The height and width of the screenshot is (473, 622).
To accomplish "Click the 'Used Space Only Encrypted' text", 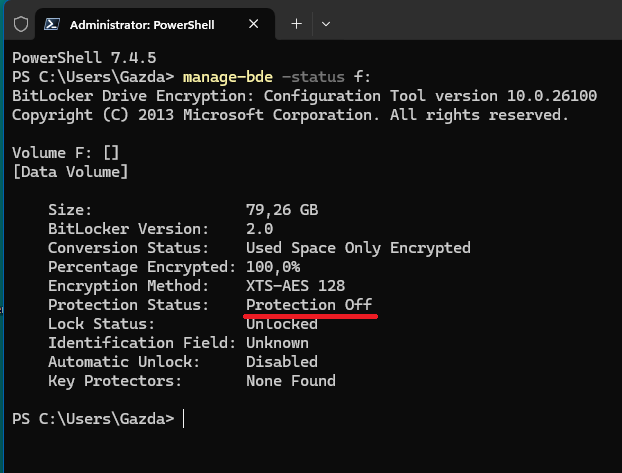I will coord(358,248).
